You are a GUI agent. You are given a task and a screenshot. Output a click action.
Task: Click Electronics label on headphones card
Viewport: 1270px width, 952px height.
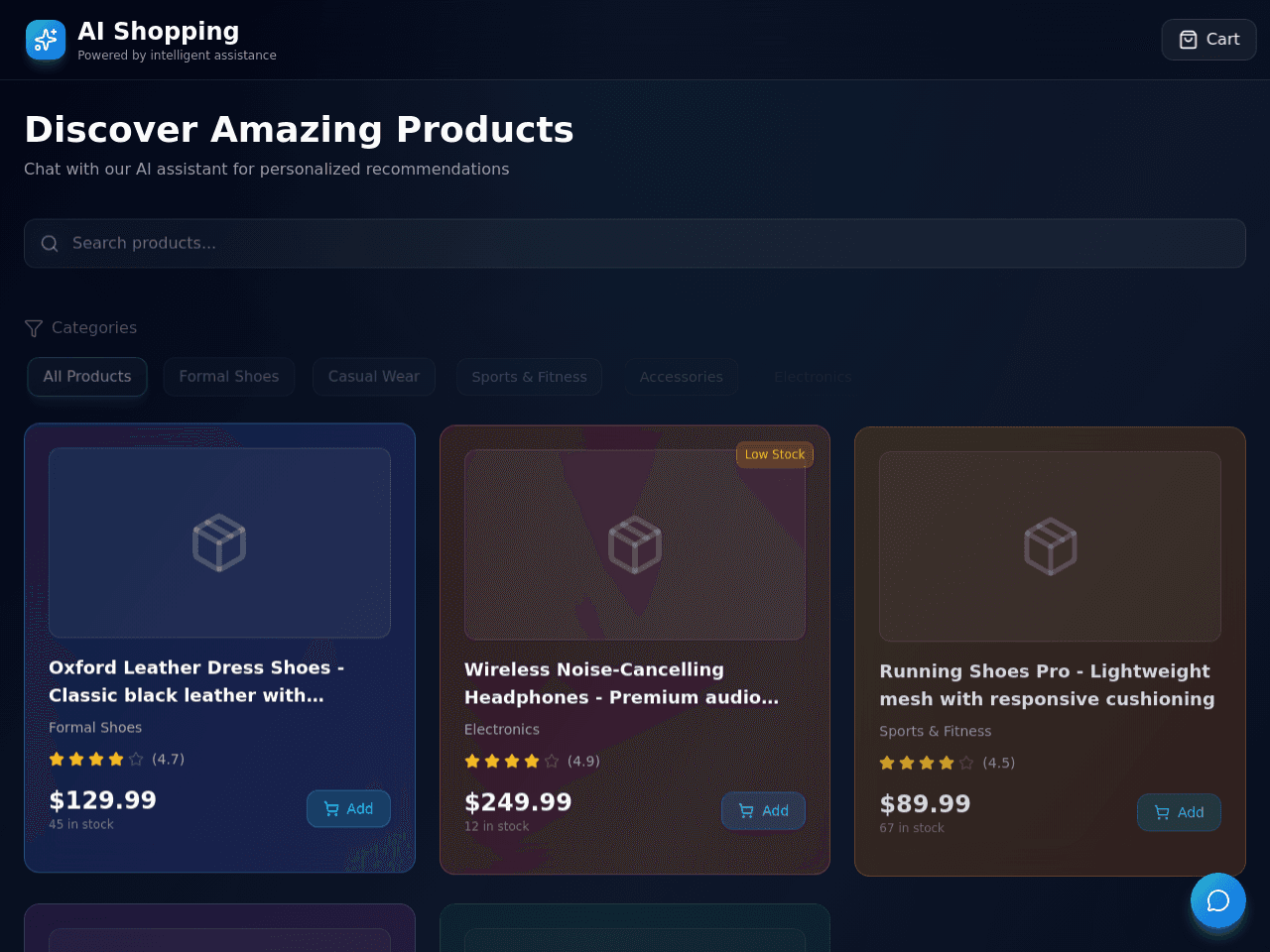[502, 730]
